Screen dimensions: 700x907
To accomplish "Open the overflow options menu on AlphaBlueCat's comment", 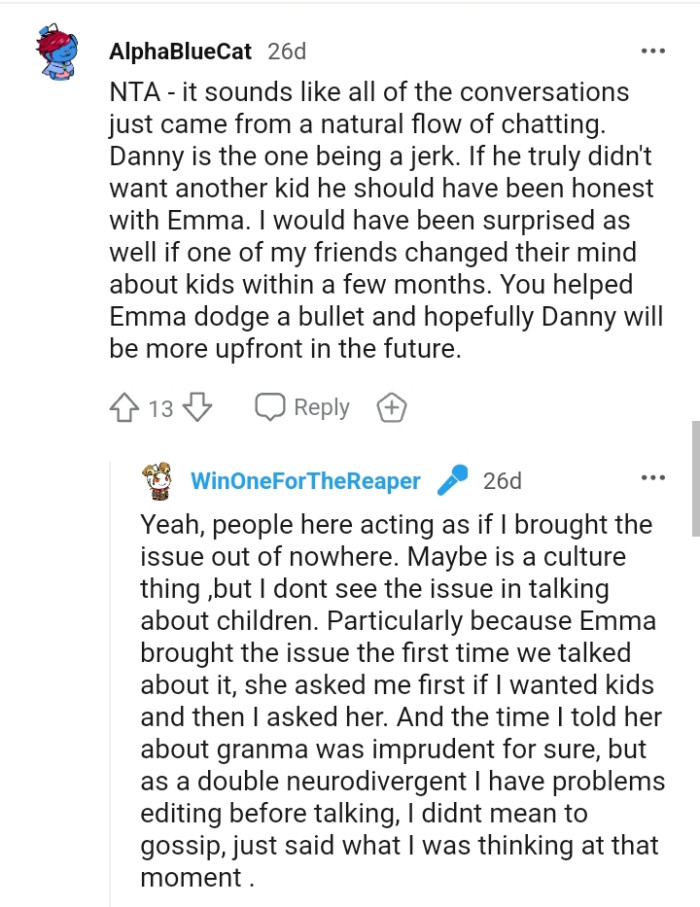I will (x=653, y=47).
